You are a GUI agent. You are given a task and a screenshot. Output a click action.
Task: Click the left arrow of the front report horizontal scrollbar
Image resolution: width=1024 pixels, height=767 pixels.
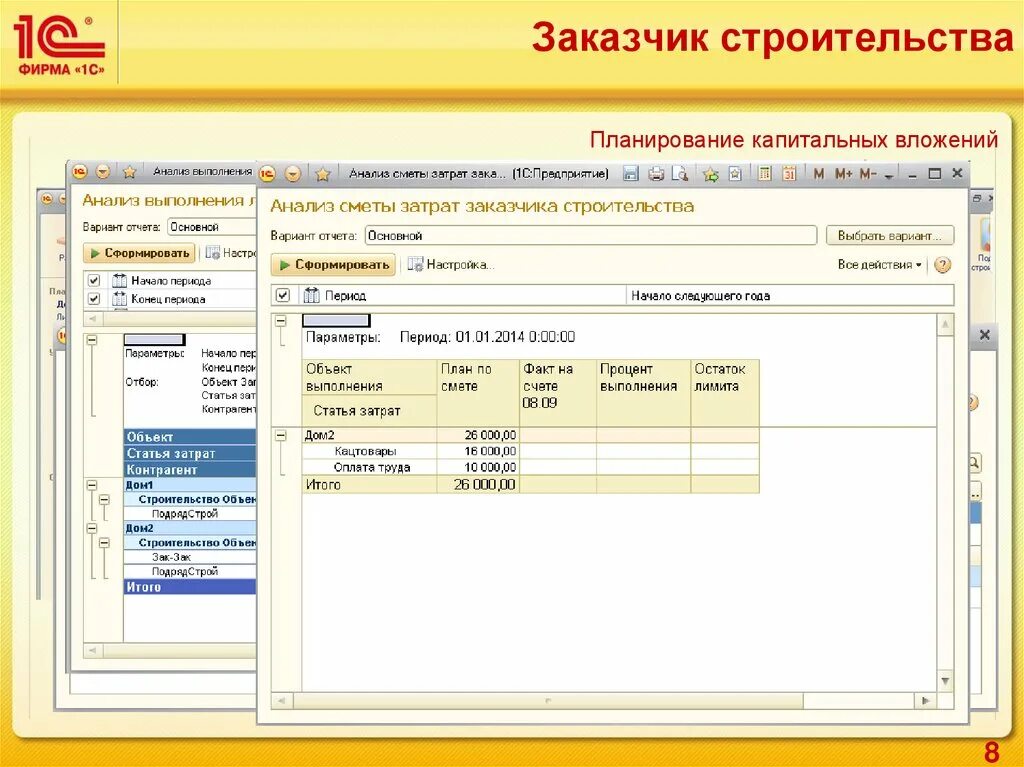click(282, 700)
